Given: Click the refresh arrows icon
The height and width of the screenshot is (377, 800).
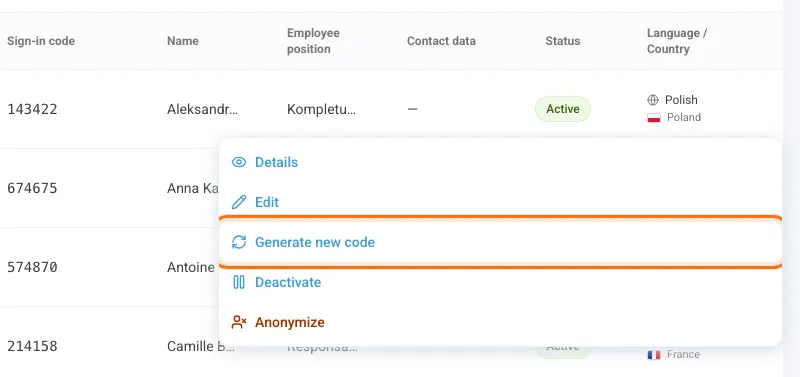Looking at the screenshot, I should 239,242.
